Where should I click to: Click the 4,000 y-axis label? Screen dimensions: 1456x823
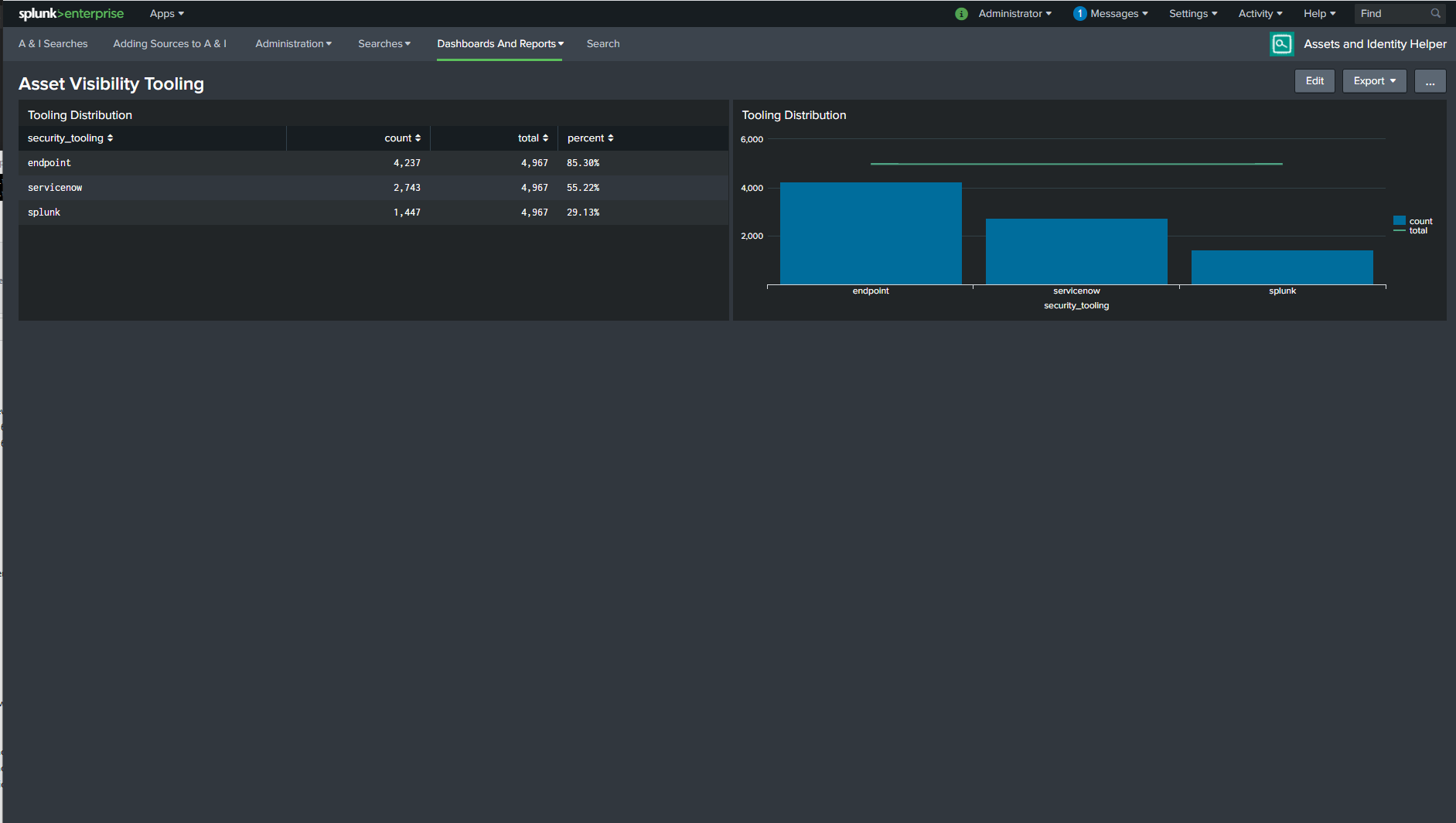point(752,188)
